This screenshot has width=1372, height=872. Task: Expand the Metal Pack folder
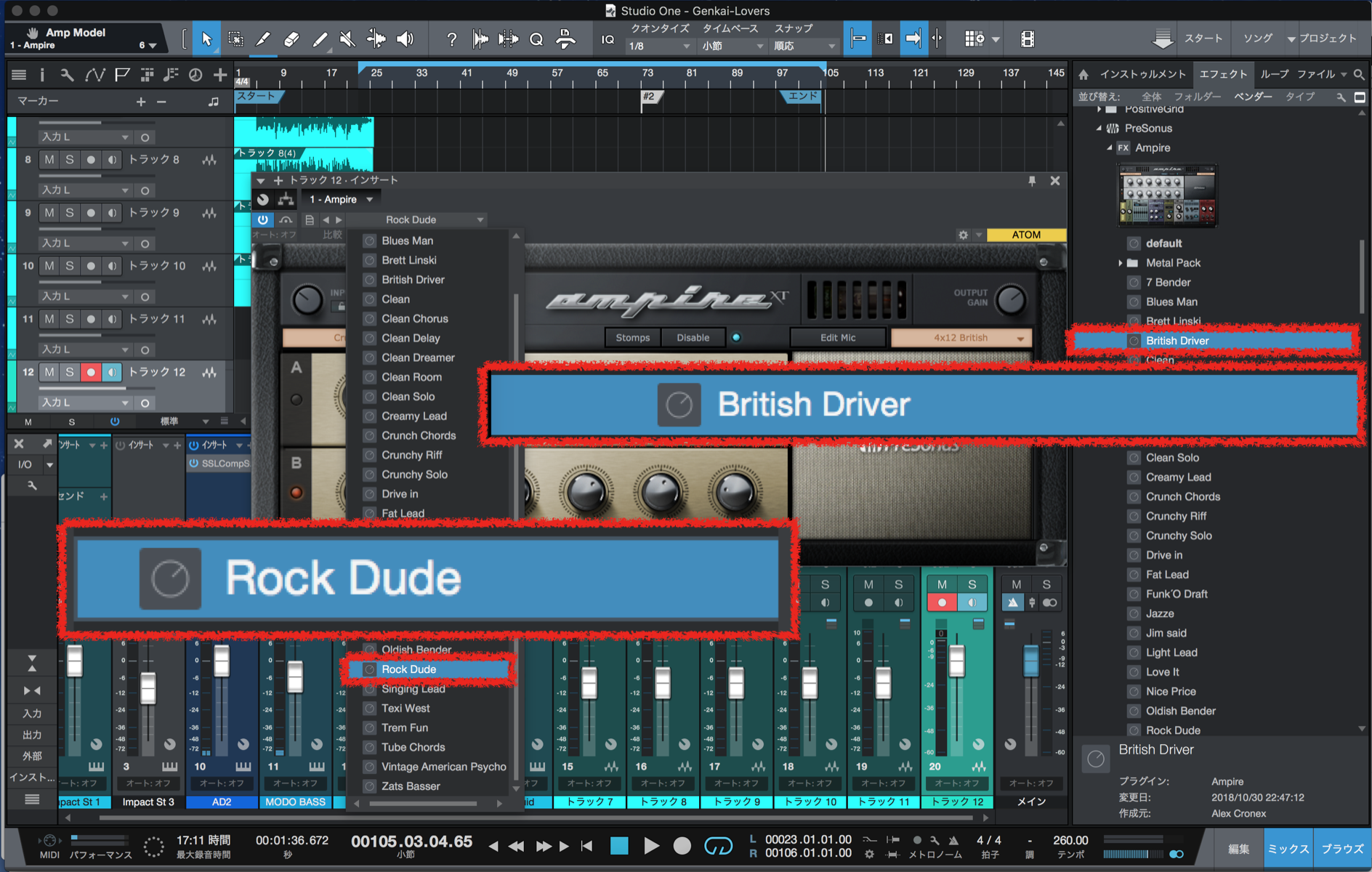pos(1120,263)
